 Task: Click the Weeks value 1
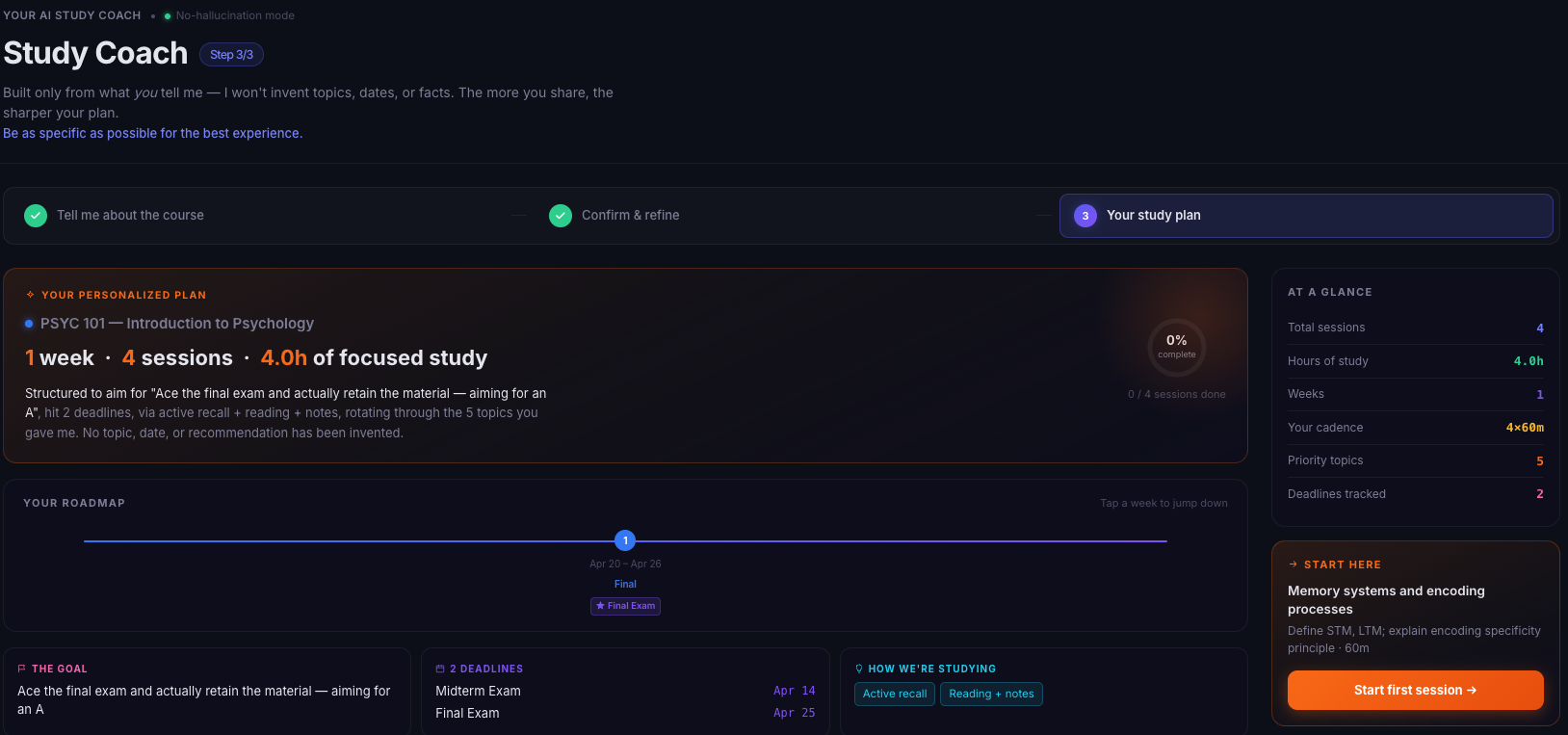(x=1540, y=395)
